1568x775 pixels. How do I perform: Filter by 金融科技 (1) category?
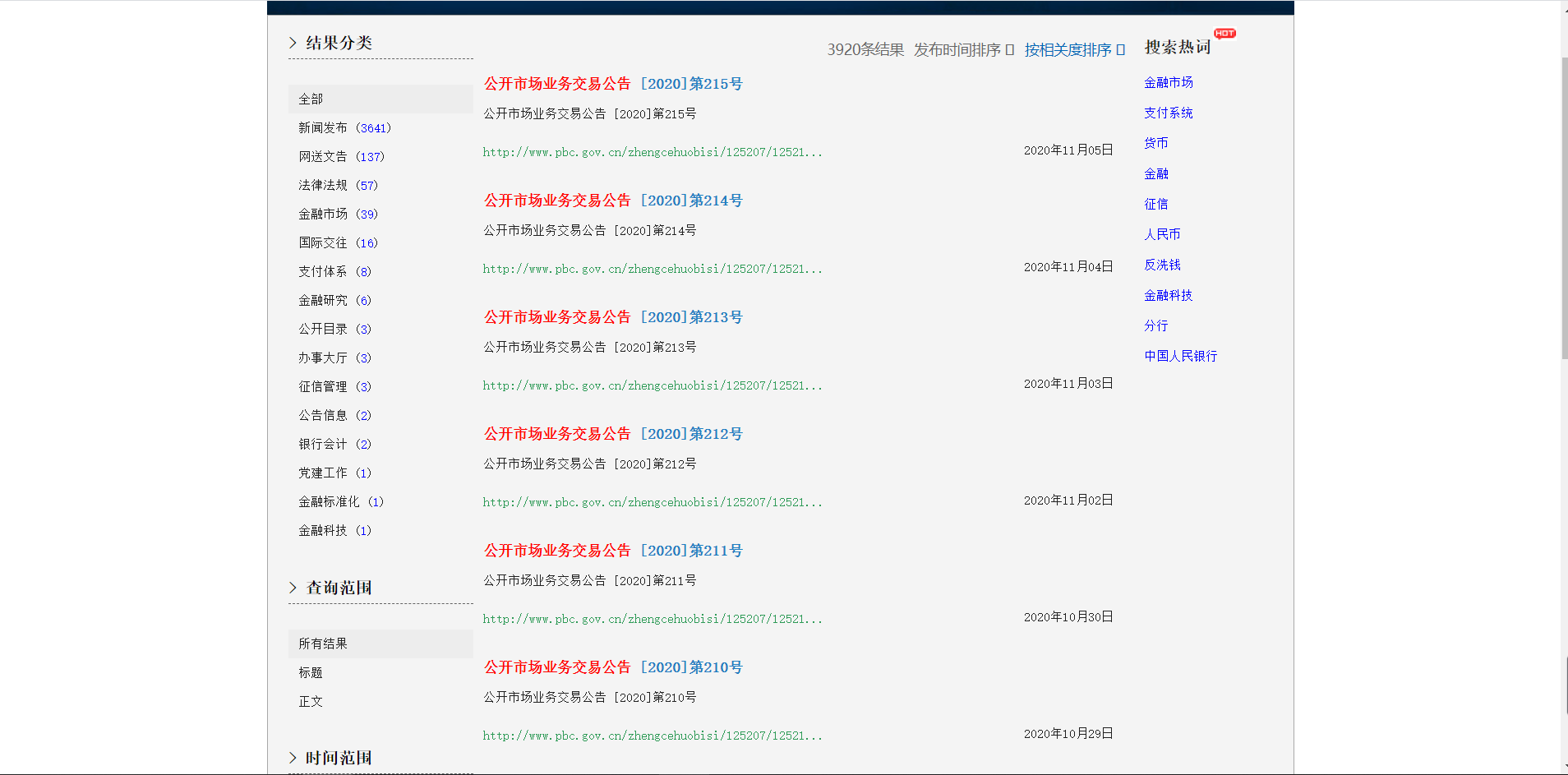click(334, 531)
